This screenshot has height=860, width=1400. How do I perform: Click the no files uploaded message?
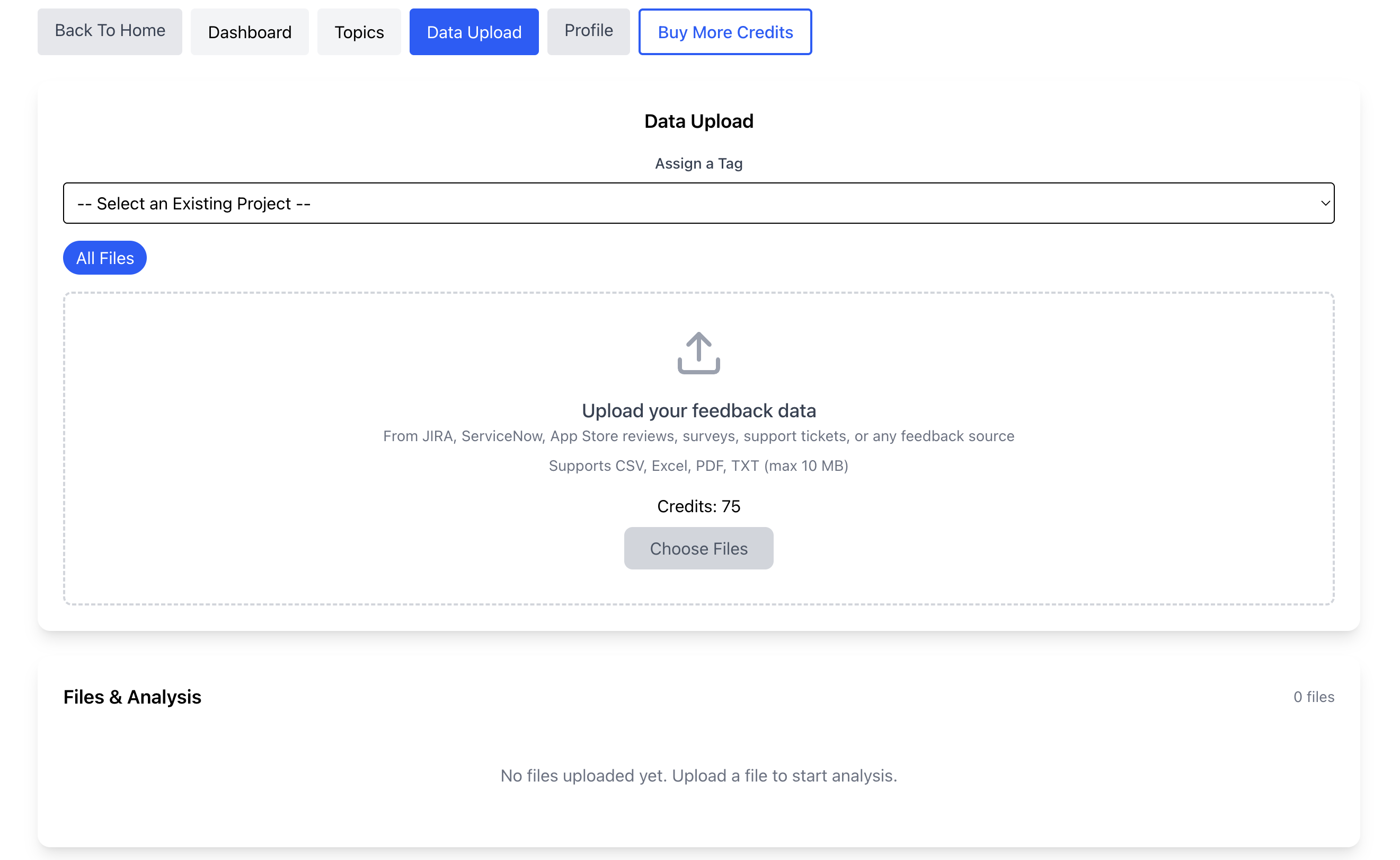(x=698, y=775)
